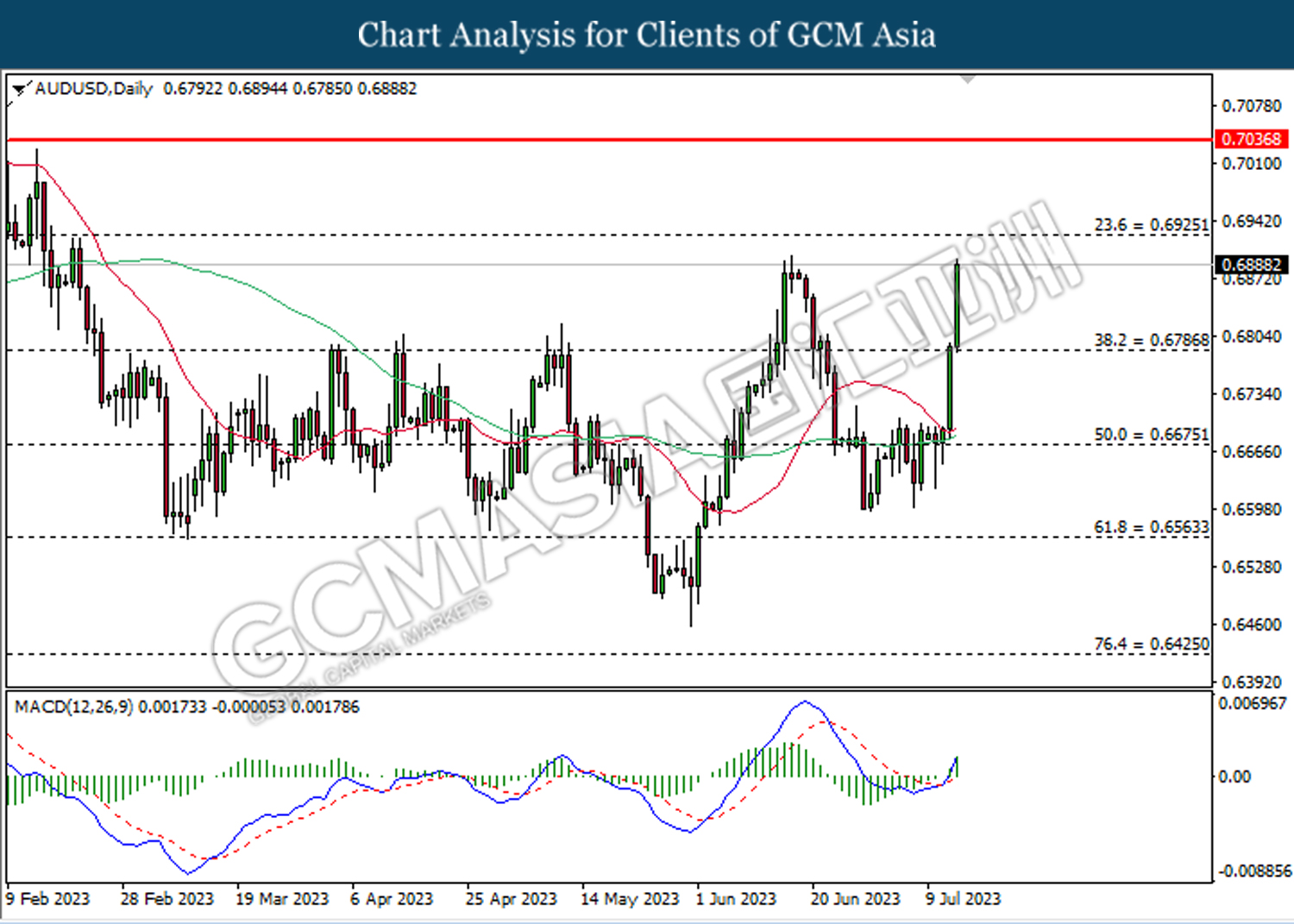The width and height of the screenshot is (1294, 924).
Task: Click the 0.70100 price axis value
Action: (x=1252, y=164)
